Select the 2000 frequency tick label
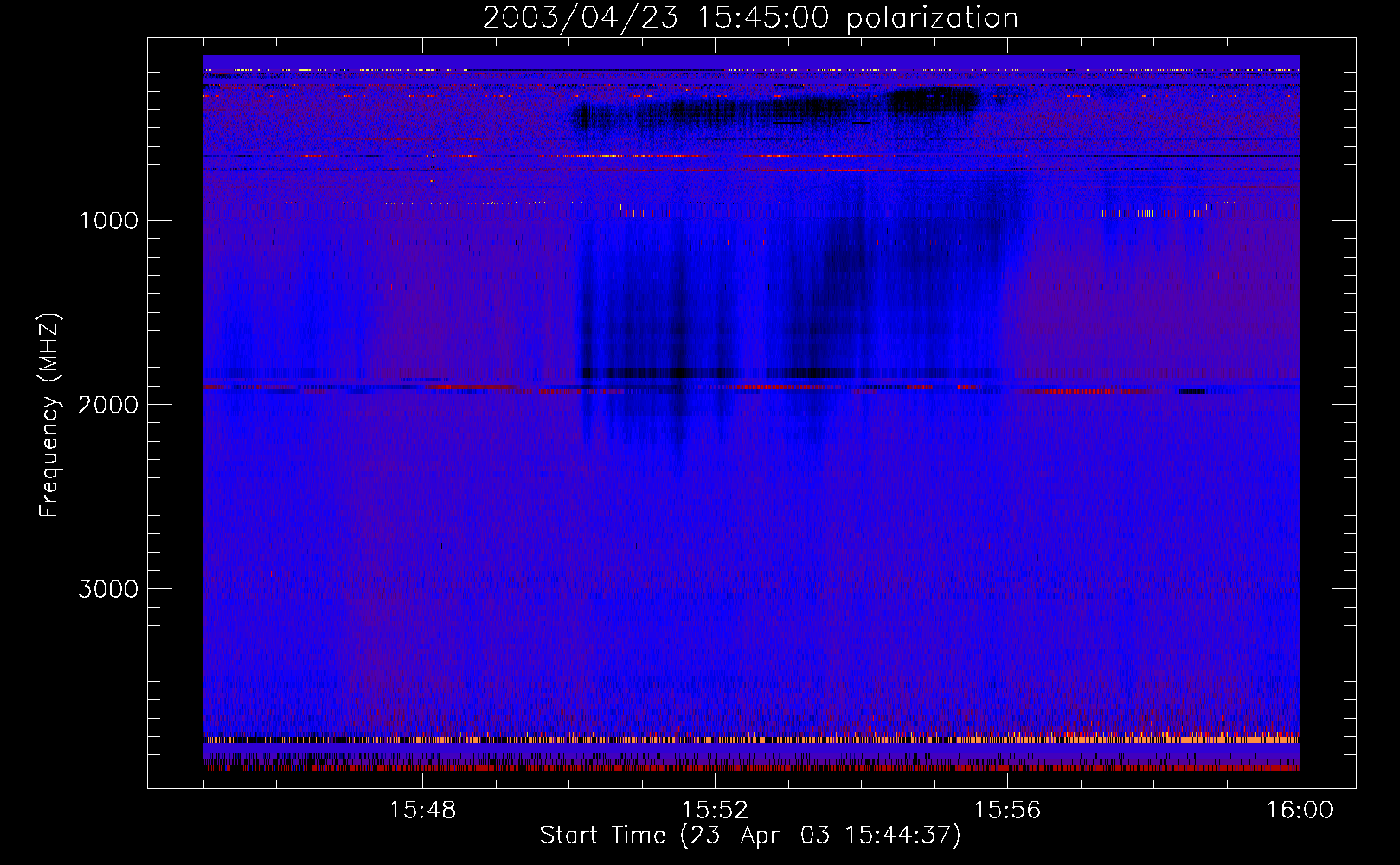This screenshot has width=1400, height=865. click(108, 405)
